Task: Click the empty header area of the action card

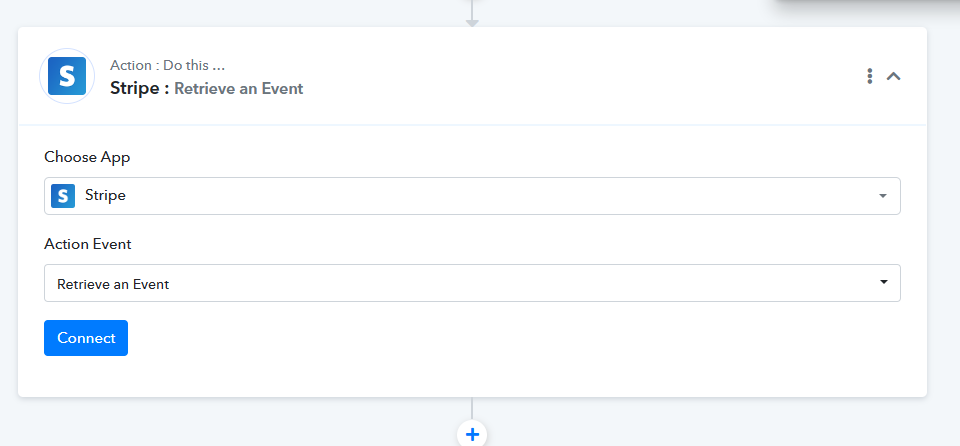Action: coord(582,76)
